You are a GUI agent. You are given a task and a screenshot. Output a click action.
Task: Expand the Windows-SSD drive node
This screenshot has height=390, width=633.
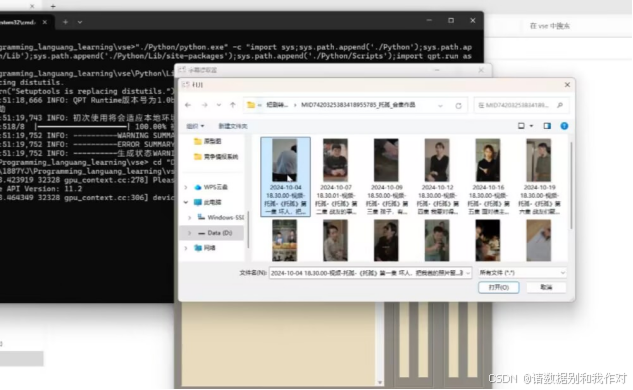point(189,218)
